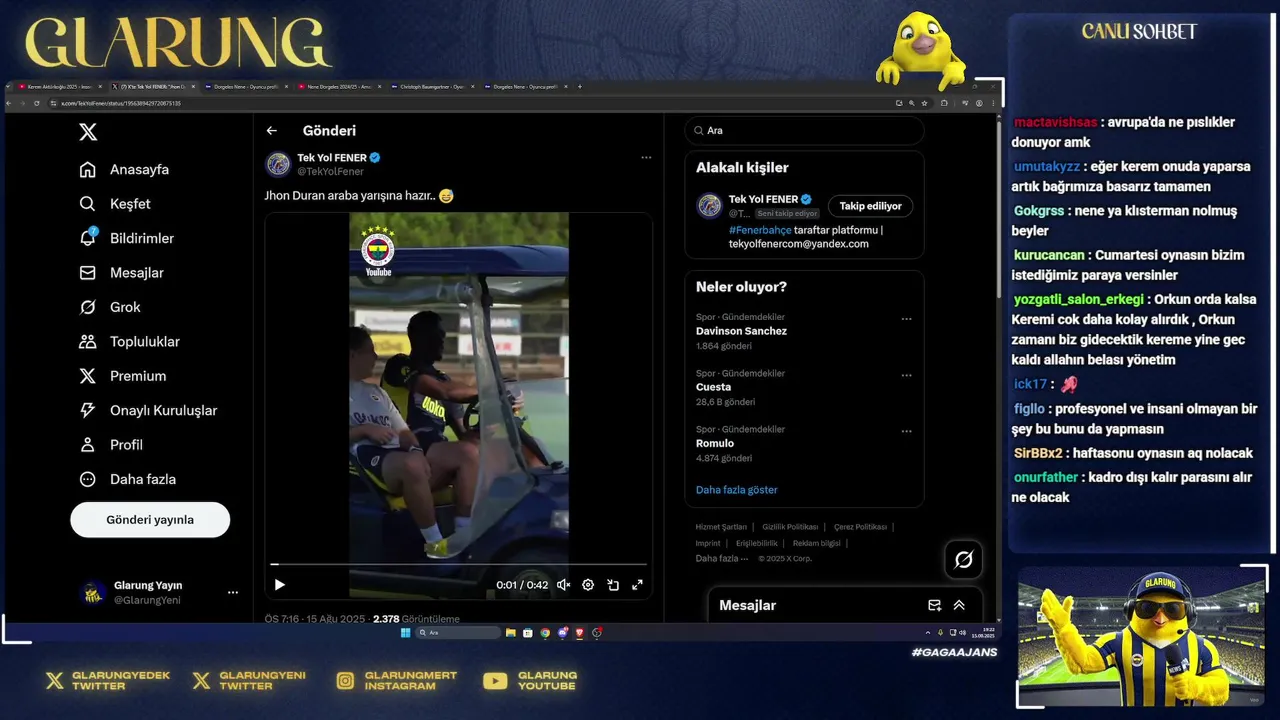Open a new browser tab
This screenshot has height=720, width=1280.
(x=579, y=87)
